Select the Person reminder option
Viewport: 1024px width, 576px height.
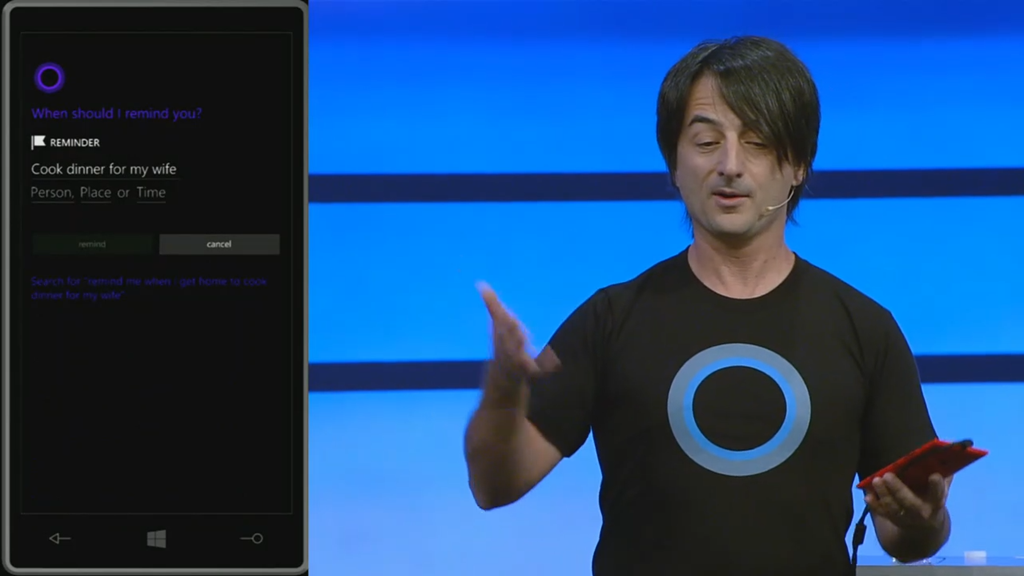tap(52, 193)
